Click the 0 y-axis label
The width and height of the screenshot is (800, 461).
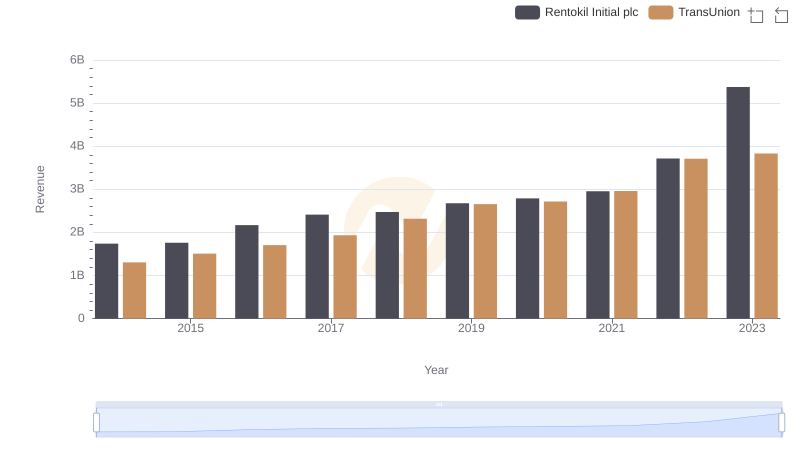point(81,318)
